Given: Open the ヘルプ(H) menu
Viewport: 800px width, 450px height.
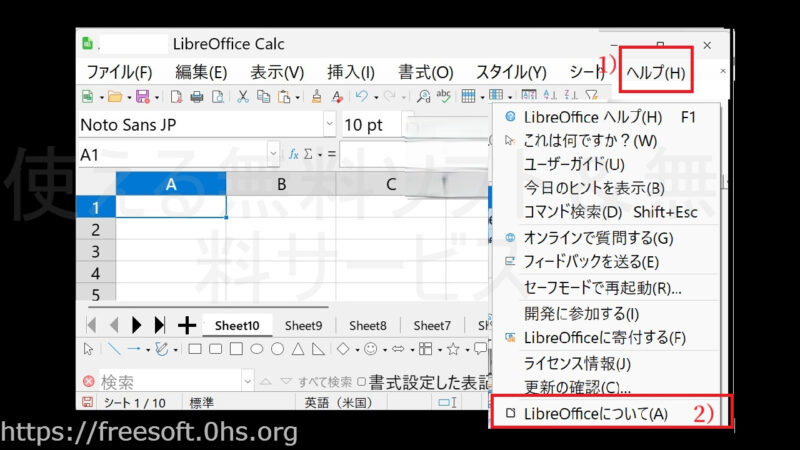Looking at the screenshot, I should pyautogui.click(x=656, y=72).
